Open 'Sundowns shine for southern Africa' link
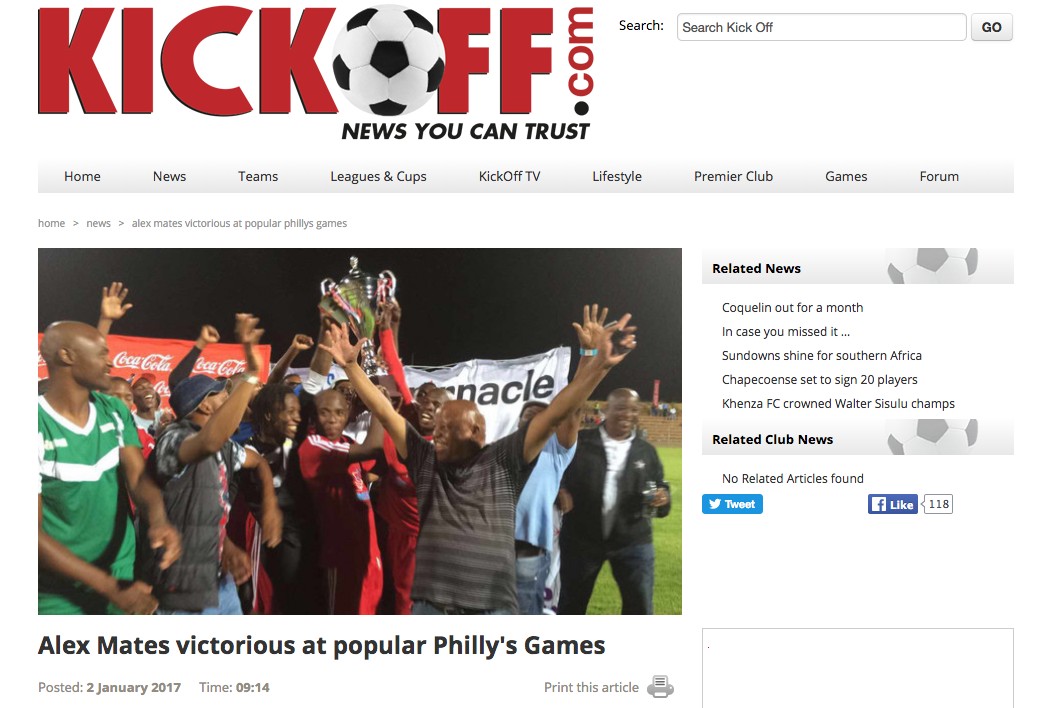The image size is (1040, 708). (x=822, y=356)
